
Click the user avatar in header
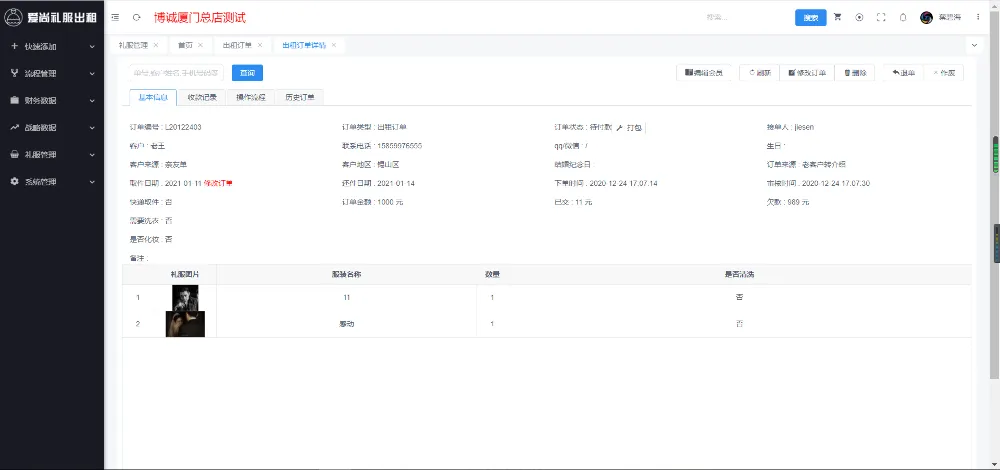point(926,18)
